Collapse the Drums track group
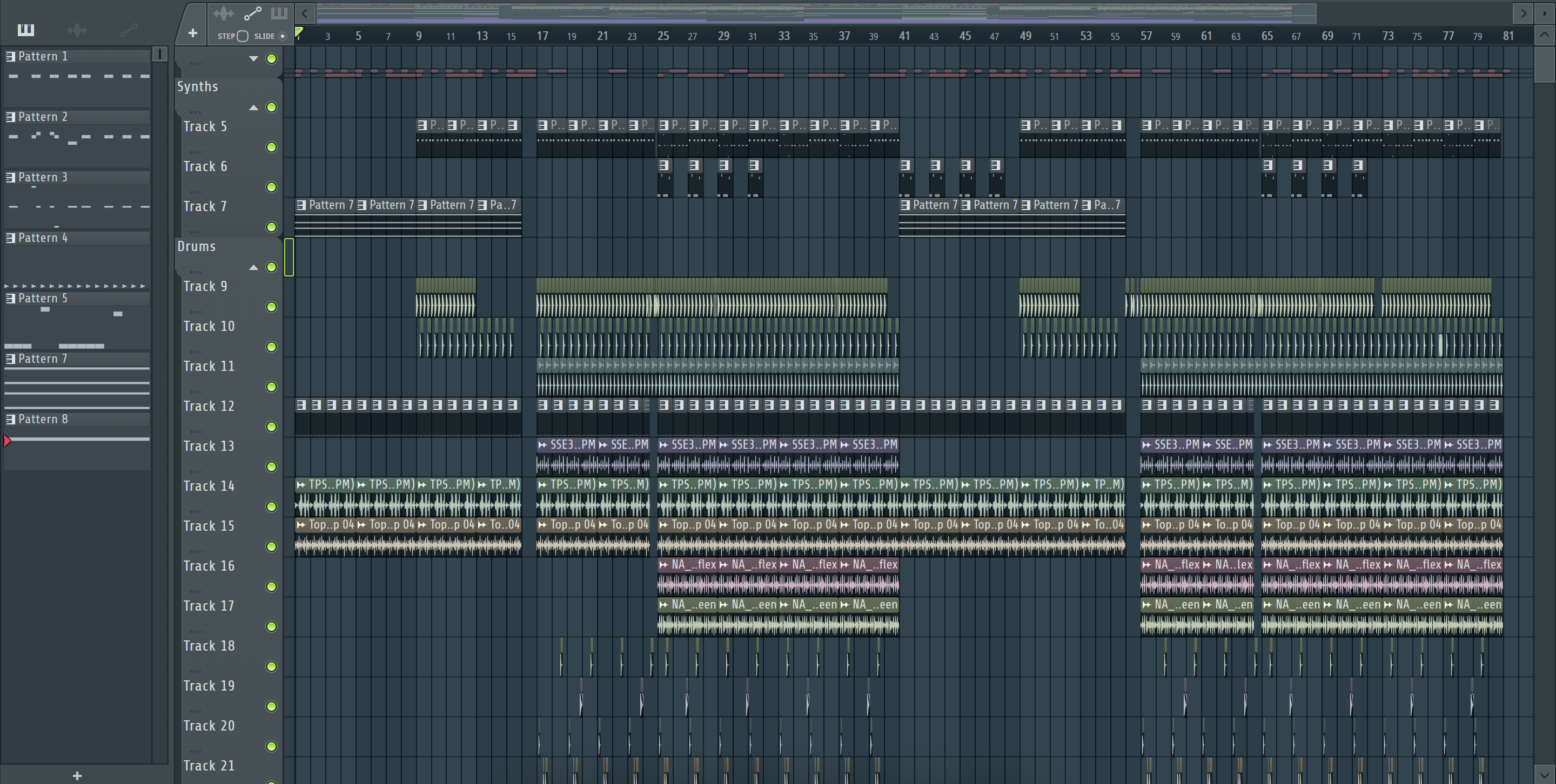Screen dimensions: 1556x784 coord(254,267)
